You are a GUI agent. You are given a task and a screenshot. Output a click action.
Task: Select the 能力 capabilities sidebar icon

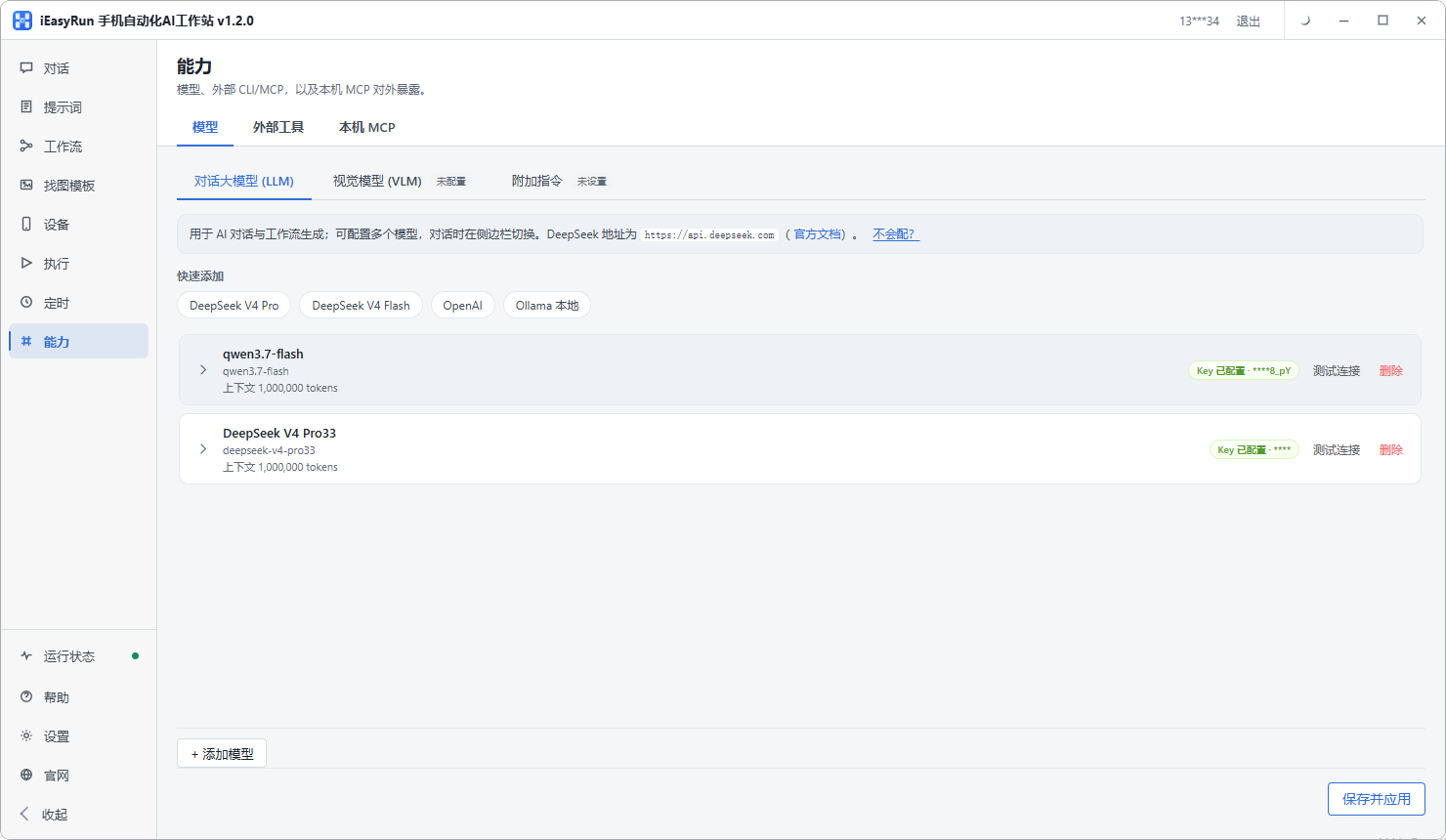26,342
